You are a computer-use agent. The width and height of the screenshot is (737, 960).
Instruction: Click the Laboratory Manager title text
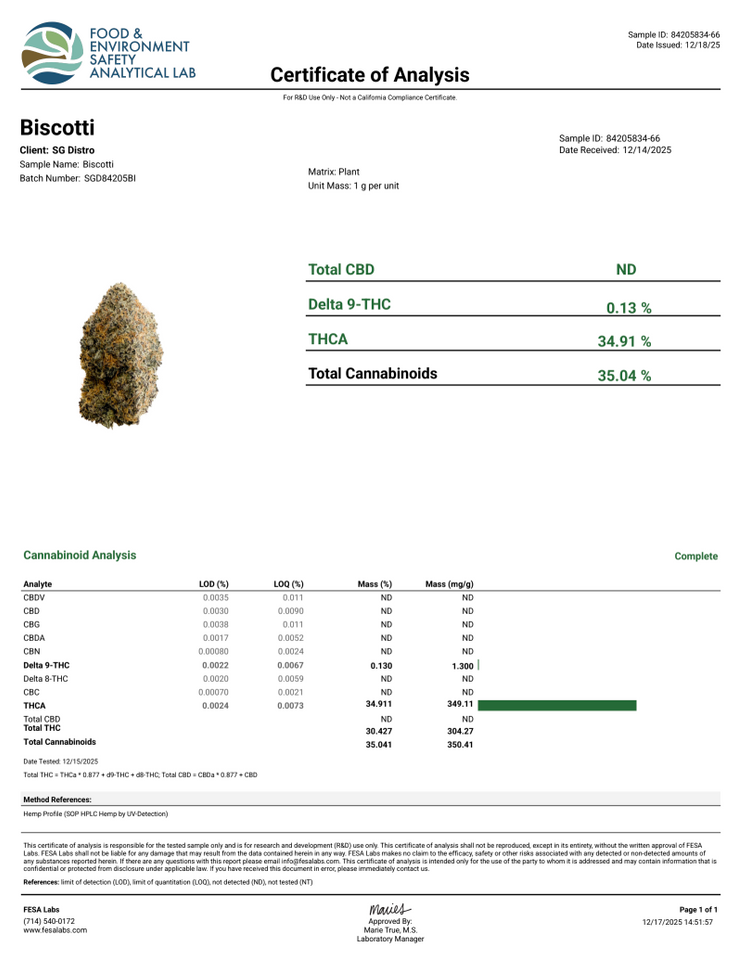(x=390, y=939)
